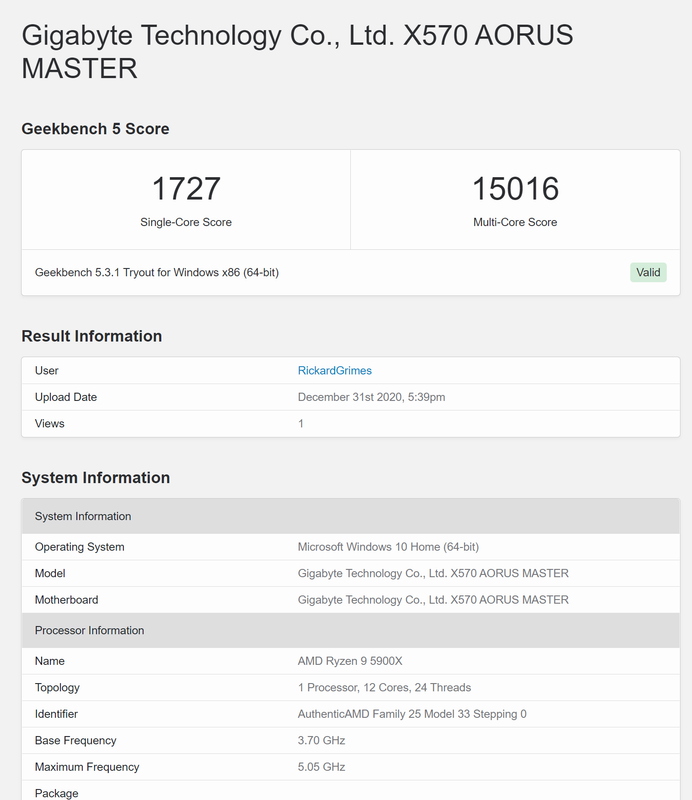Screen dimensions: 692x800
Task: Select AuthenticAMD Family 25 Model 33 value
Action: [412, 714]
